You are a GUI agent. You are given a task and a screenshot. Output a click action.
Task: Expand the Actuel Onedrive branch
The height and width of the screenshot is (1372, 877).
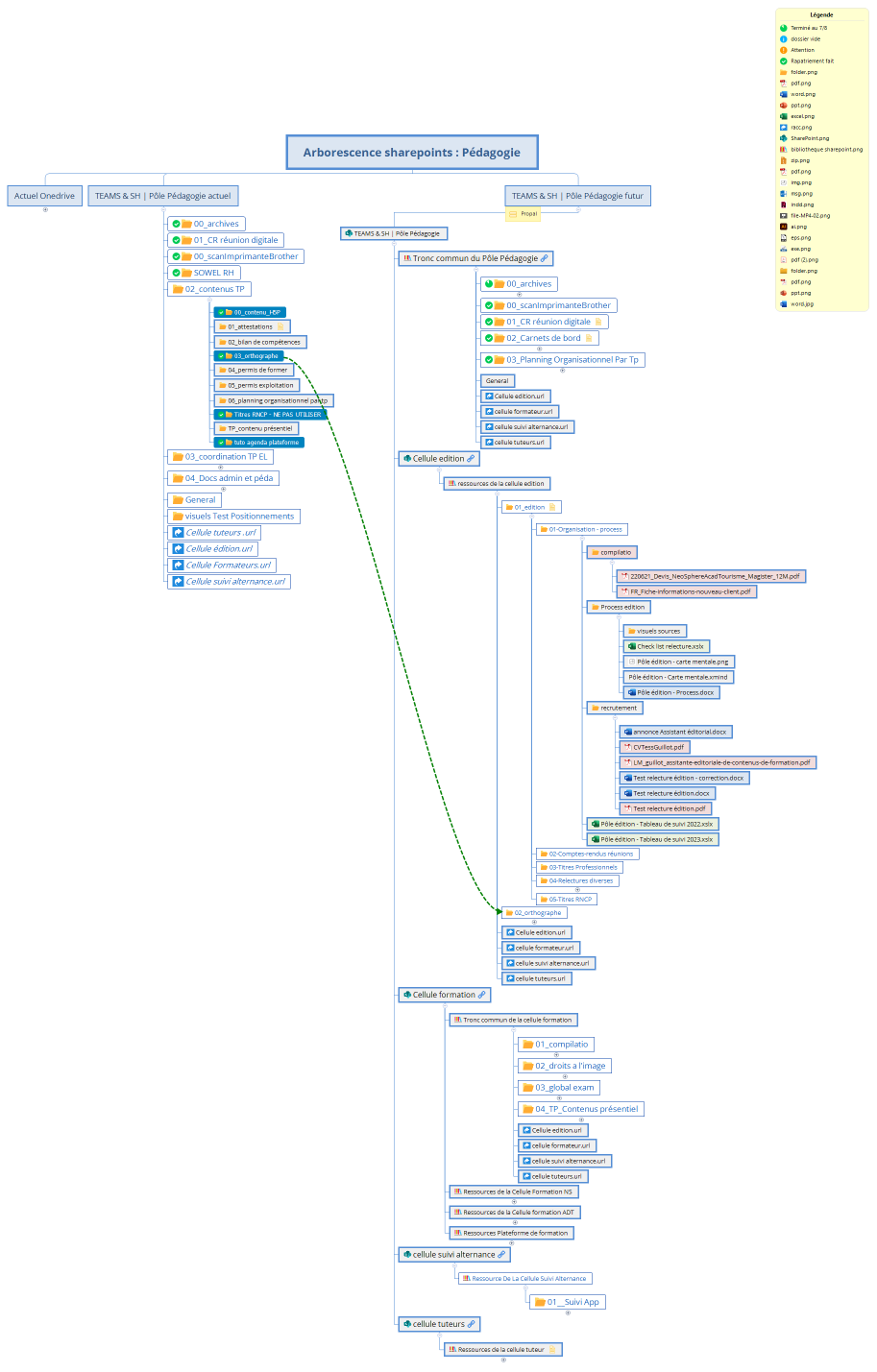point(45,209)
